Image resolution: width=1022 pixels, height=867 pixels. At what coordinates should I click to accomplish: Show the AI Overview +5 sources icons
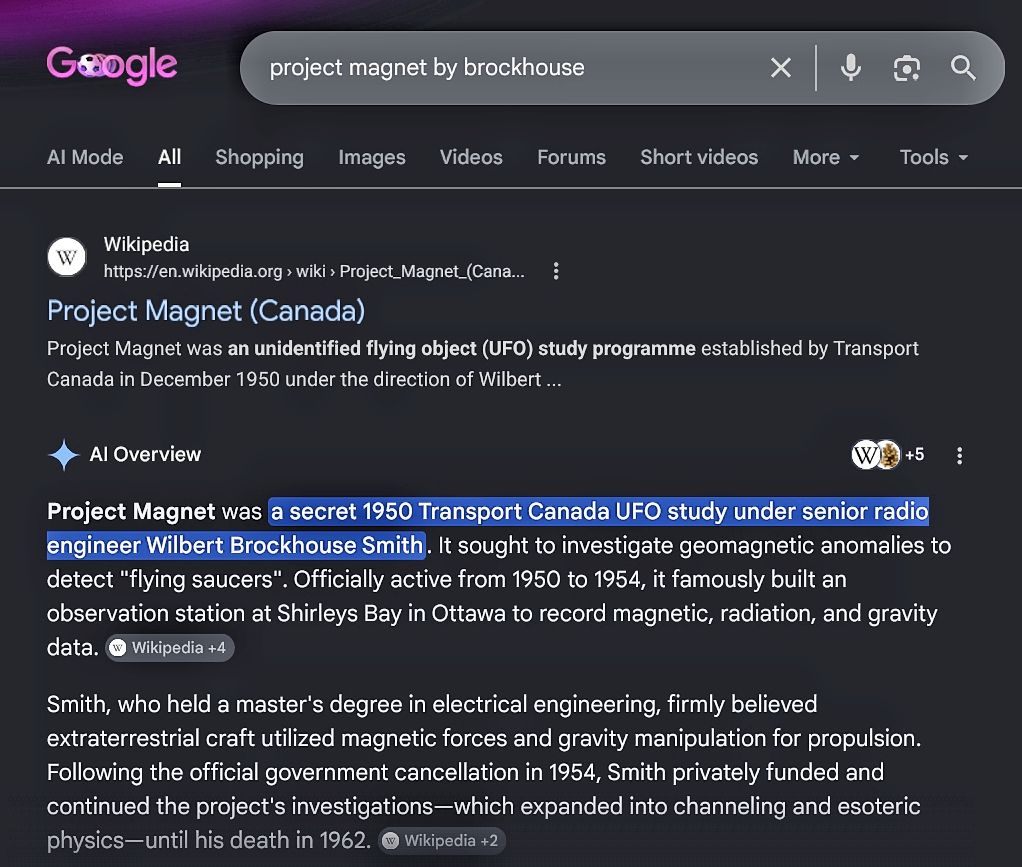coord(888,454)
